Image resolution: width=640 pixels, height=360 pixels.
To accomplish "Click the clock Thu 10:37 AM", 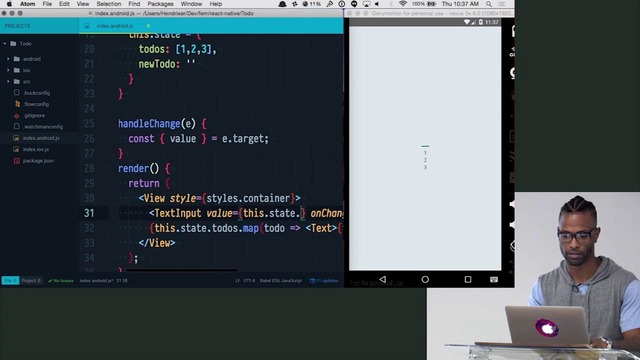I will coord(460,4).
